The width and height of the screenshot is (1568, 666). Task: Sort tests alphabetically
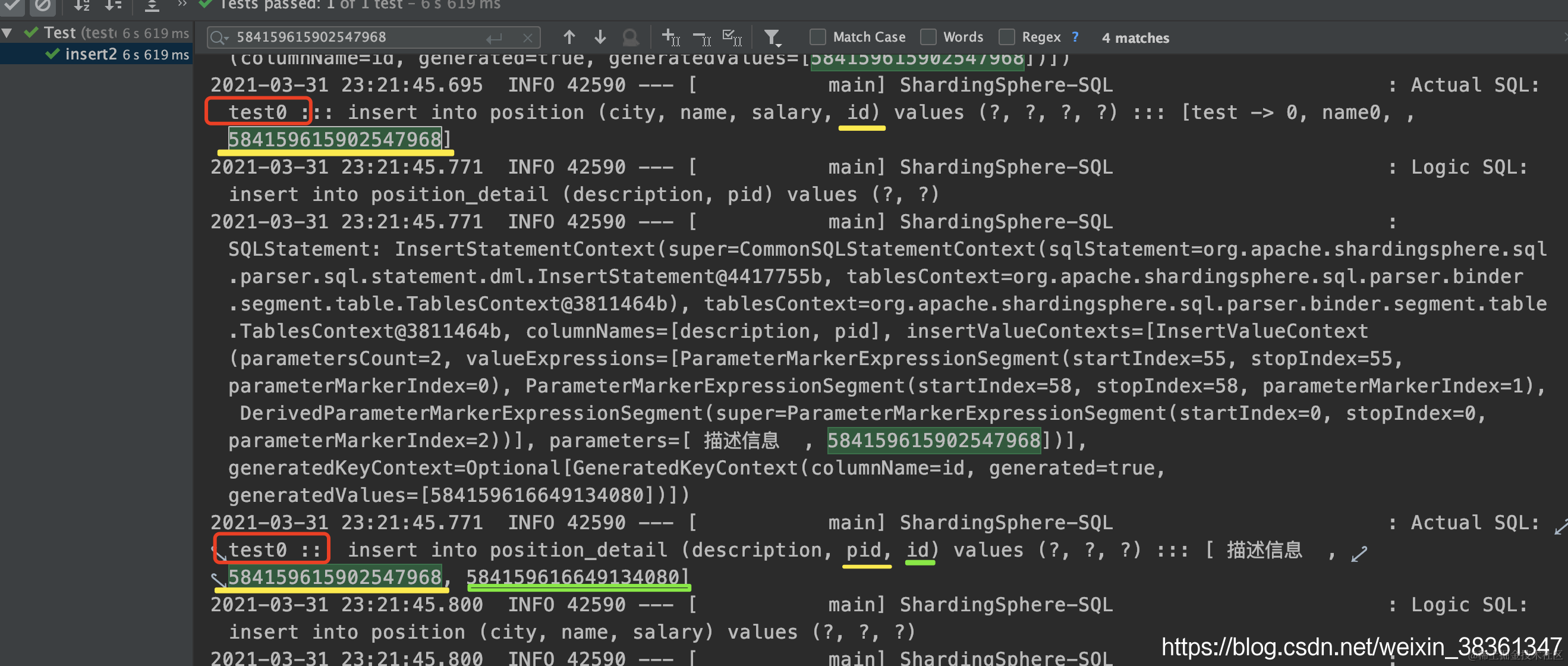click(x=81, y=5)
